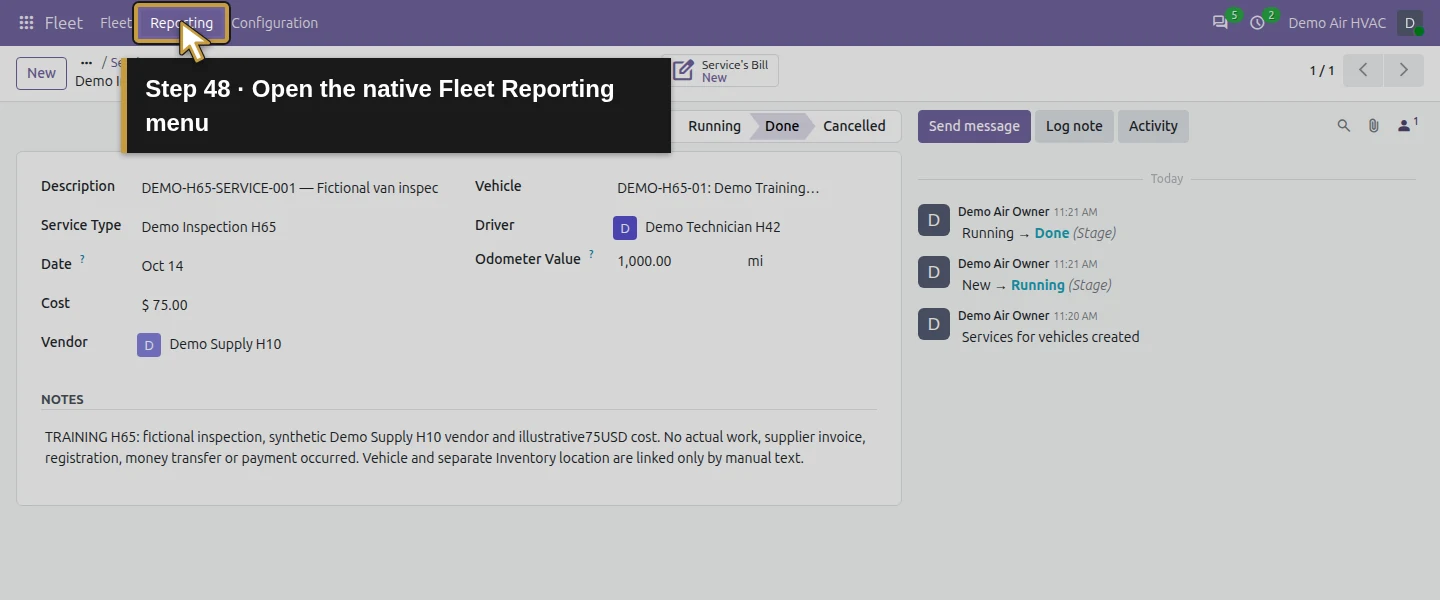Open the apps grid home menu
Viewport: 1440px width, 600px height.
(x=26, y=23)
